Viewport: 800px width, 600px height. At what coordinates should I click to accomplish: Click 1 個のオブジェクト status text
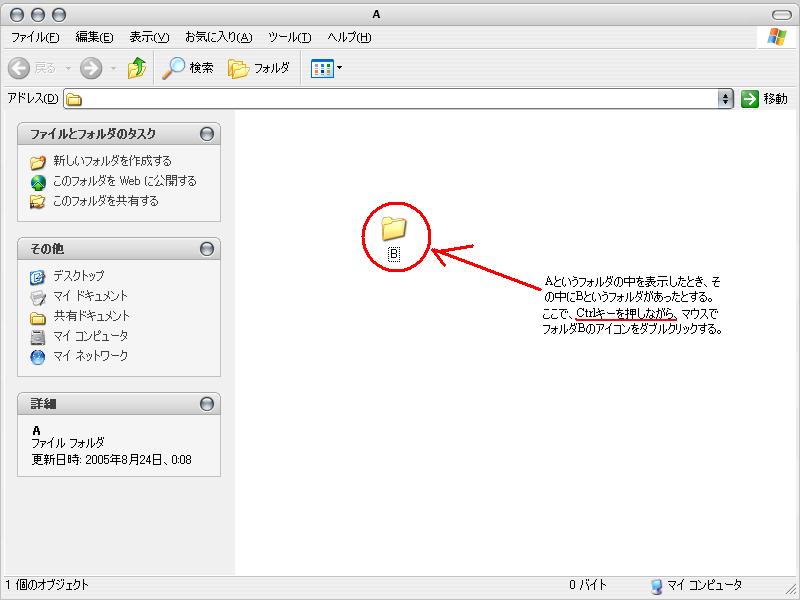click(47, 585)
